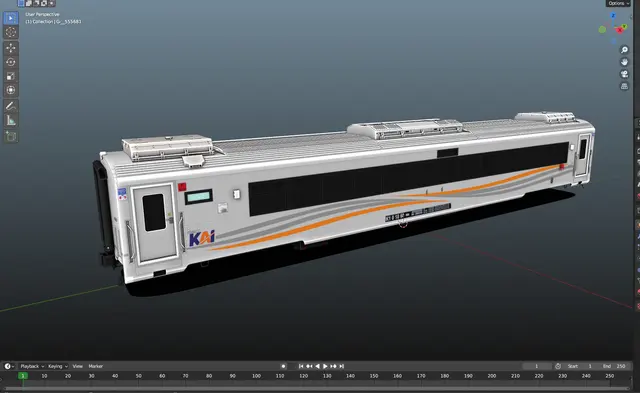
Task: Click the green negative axis circle on gizmo
Action: click(602, 29)
